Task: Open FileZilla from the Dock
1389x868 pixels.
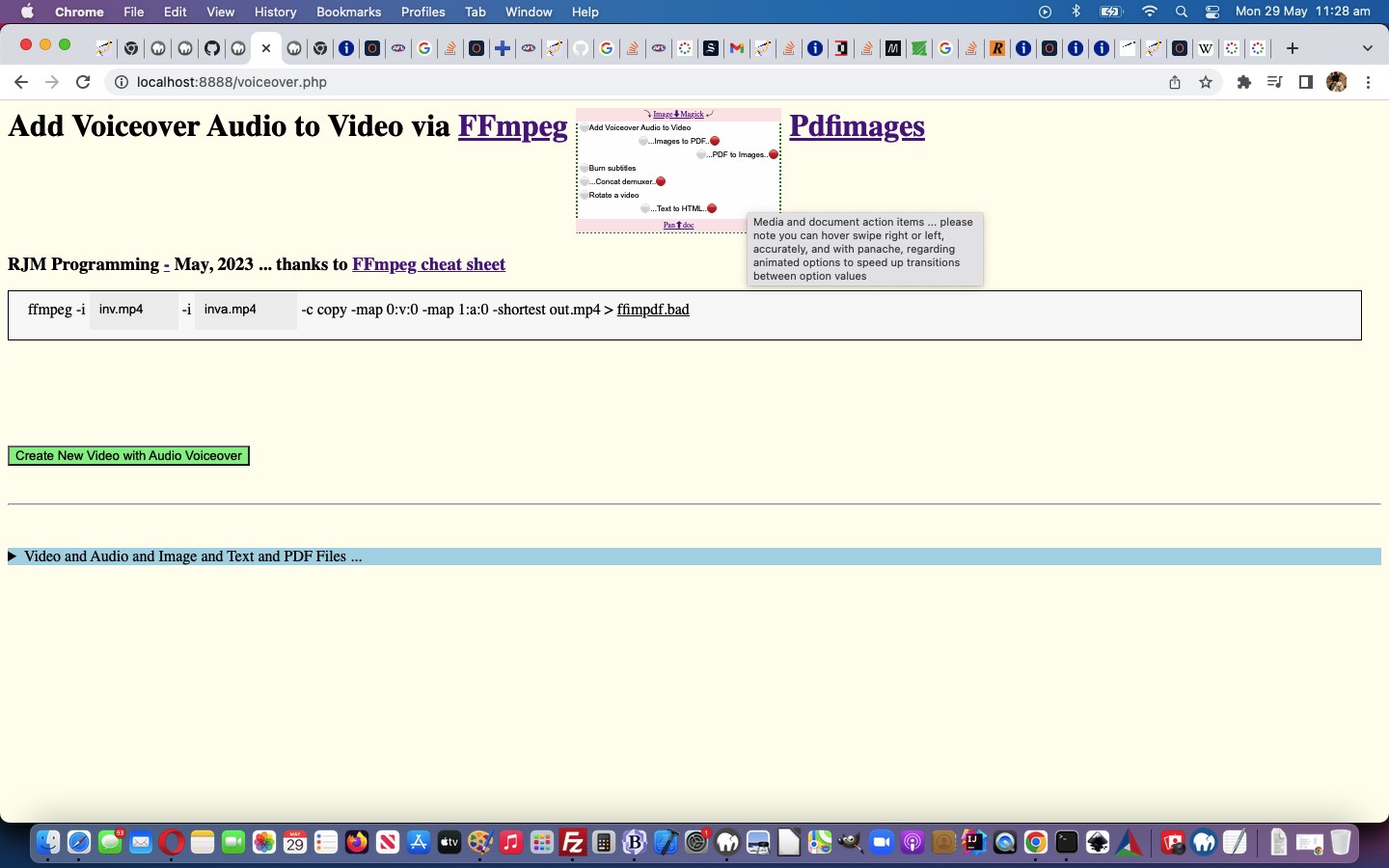Action: point(573,843)
